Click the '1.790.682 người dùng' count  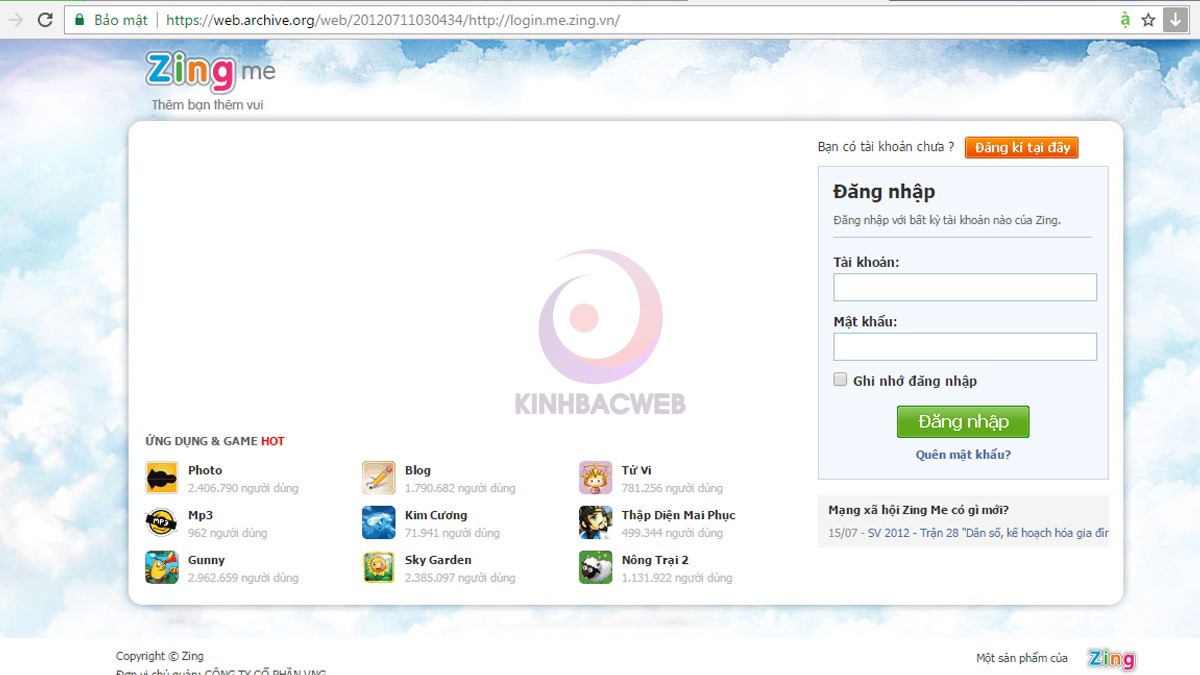460,488
